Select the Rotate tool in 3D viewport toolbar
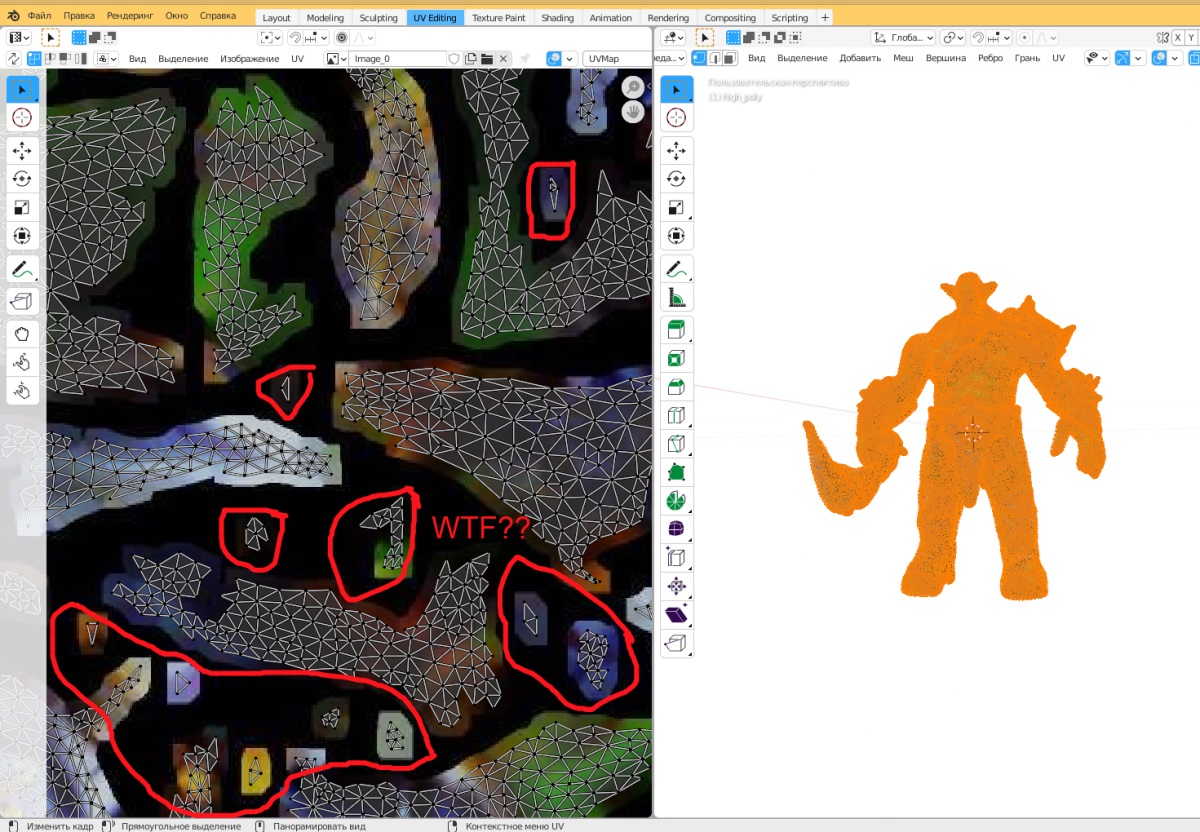 coord(676,179)
